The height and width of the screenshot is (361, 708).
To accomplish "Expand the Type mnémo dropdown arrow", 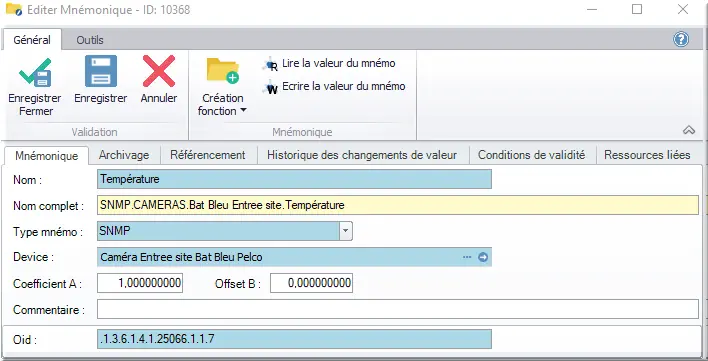I will (345, 231).
